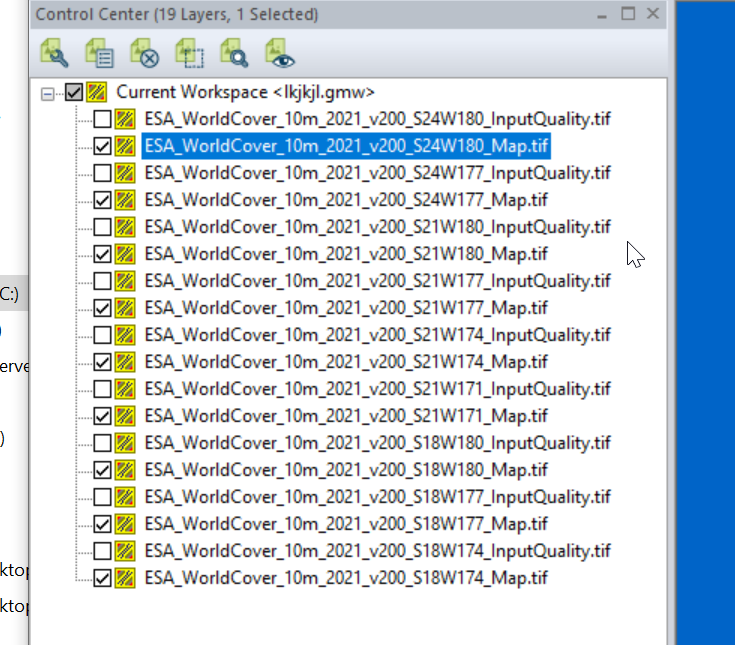Click the raster icon beside S24W180_Map.tif
Viewport: 735px width, 645px height.
(x=125, y=146)
